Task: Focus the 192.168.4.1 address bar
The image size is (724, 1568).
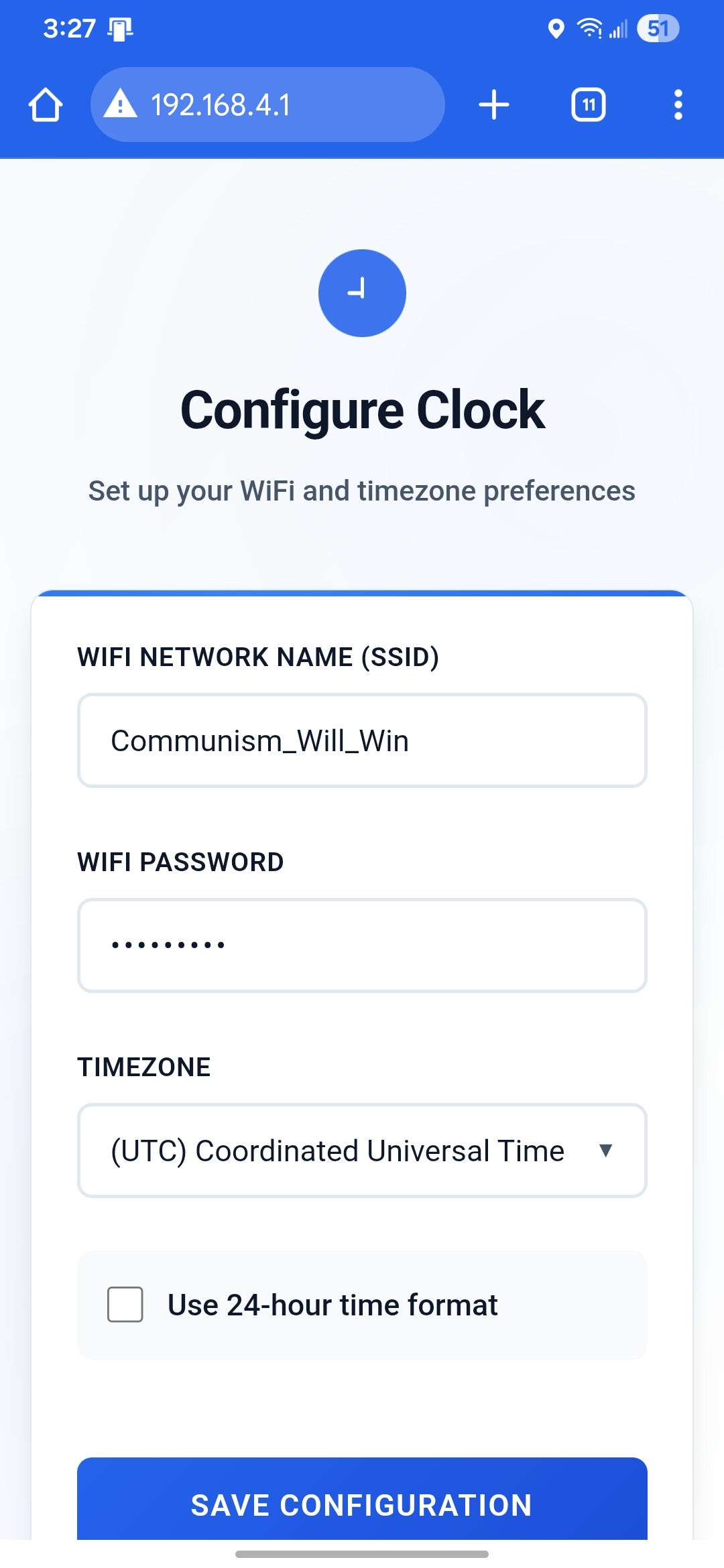Action: 268,105
